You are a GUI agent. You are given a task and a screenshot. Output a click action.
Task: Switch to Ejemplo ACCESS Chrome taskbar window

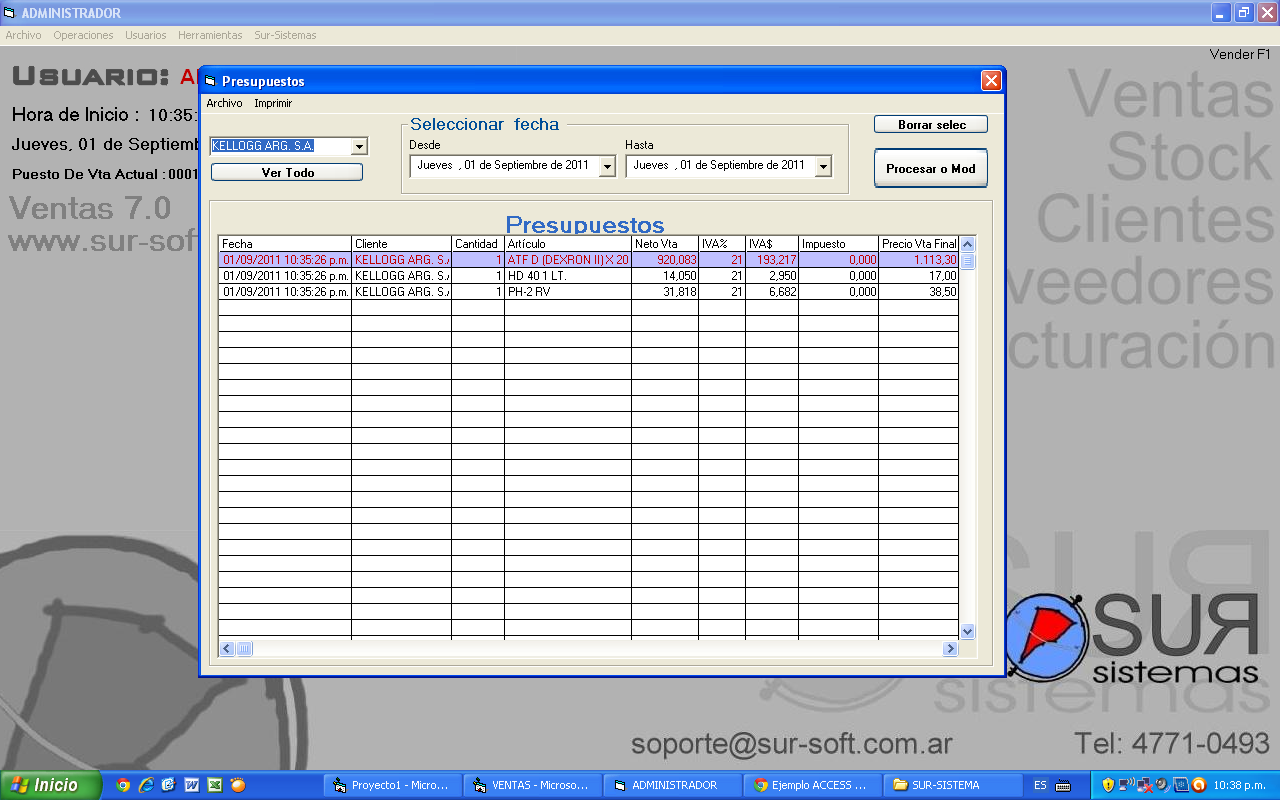pos(814,785)
